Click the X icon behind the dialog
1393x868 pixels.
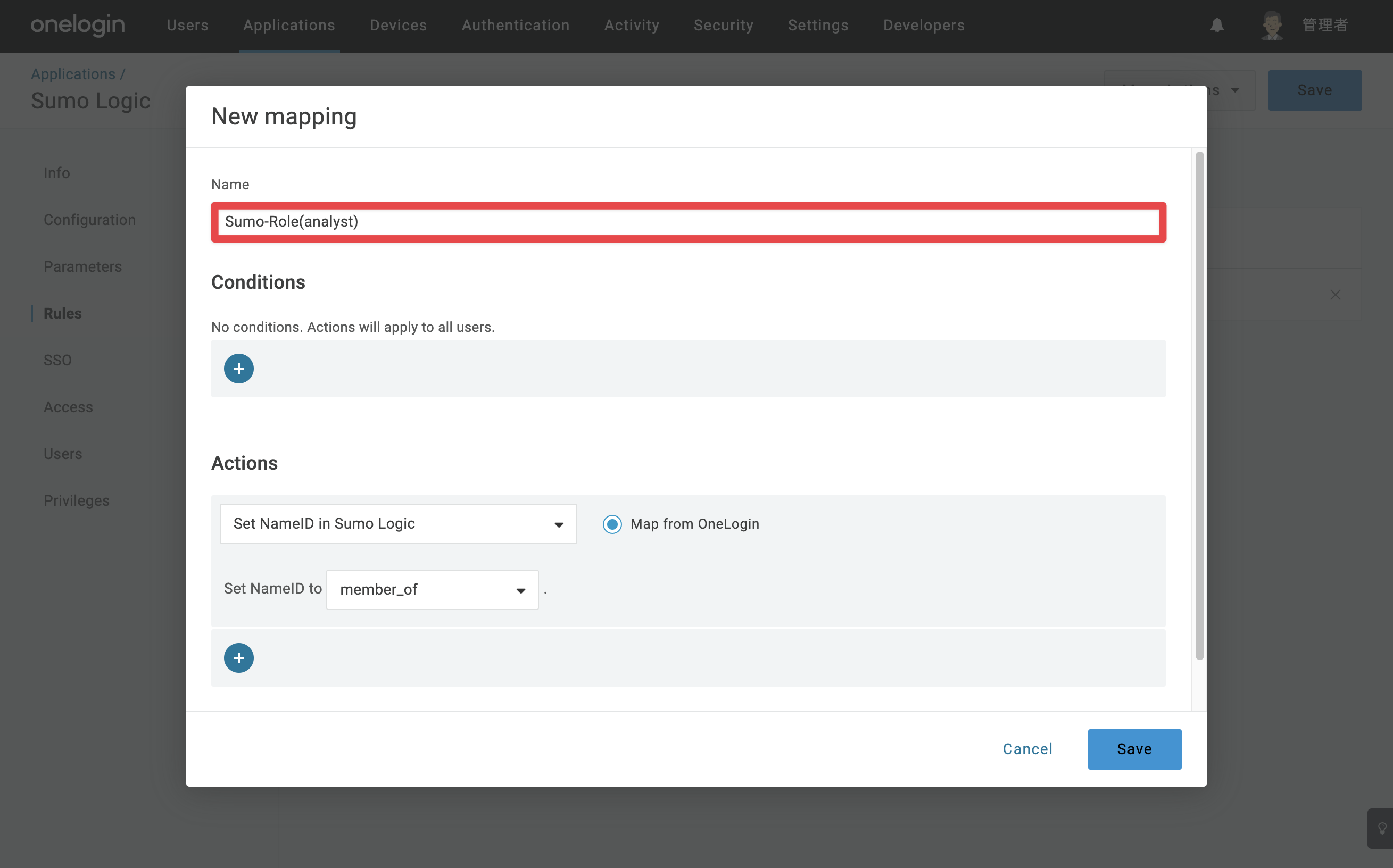[x=1335, y=295]
